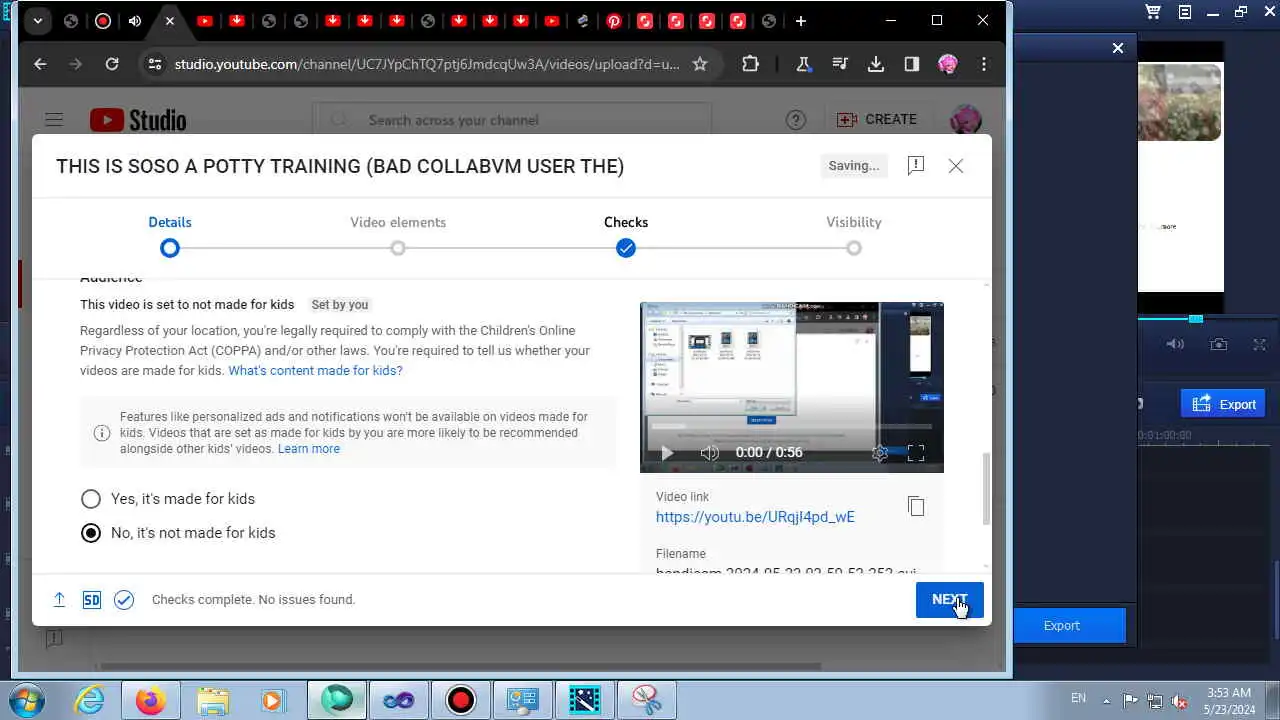Click the editor's snapshot camera icon
The image size is (1280, 720).
tap(1219, 344)
